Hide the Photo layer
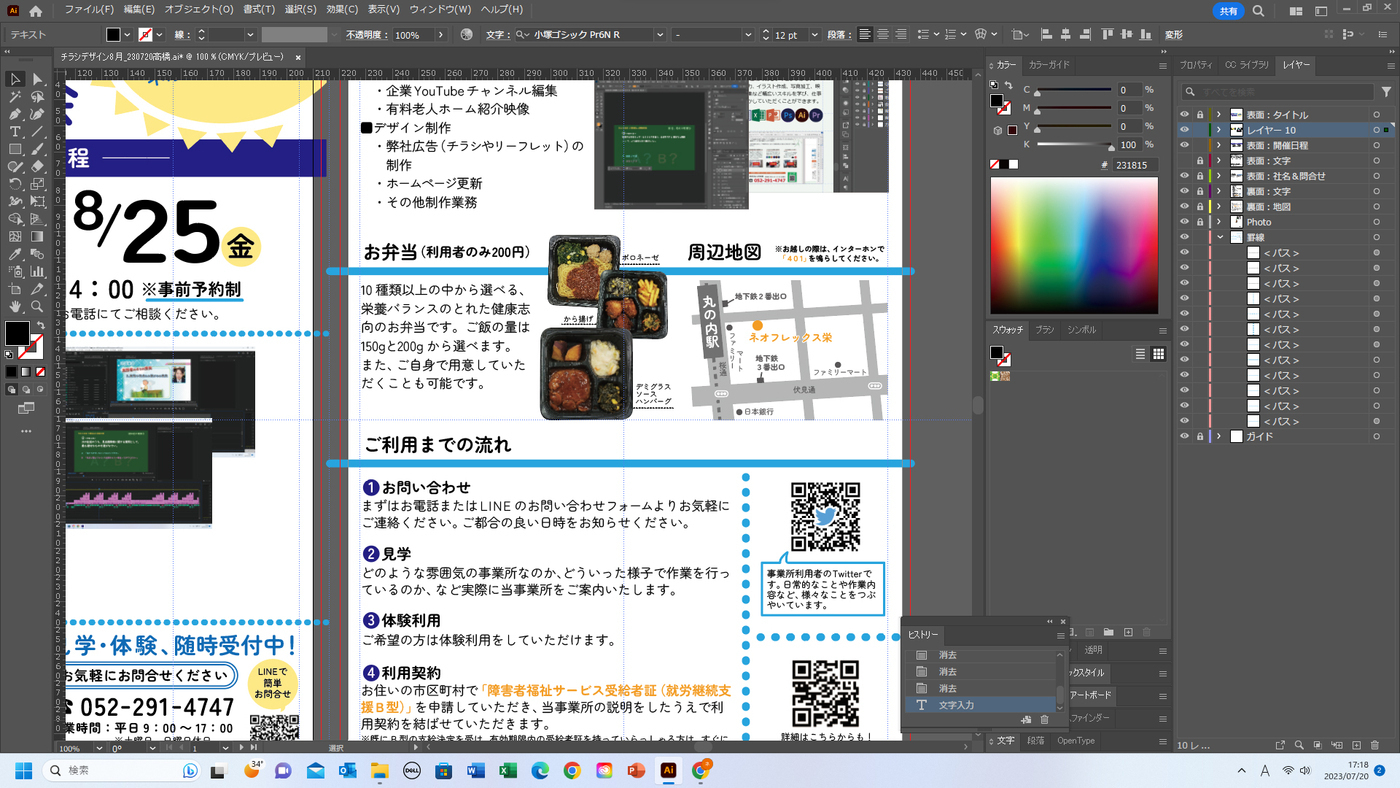Screen dimensions: 1400x788 (x=1184, y=222)
